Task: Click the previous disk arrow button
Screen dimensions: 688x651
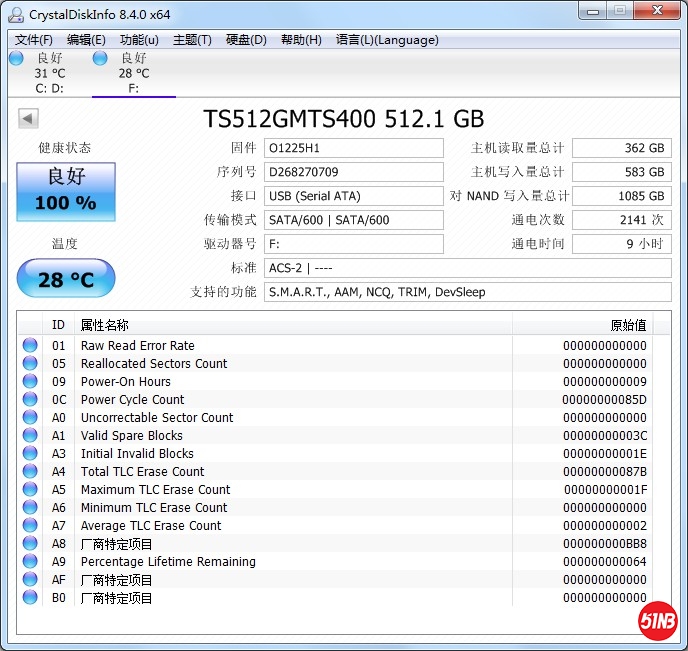Action: pyautogui.click(x=28, y=119)
